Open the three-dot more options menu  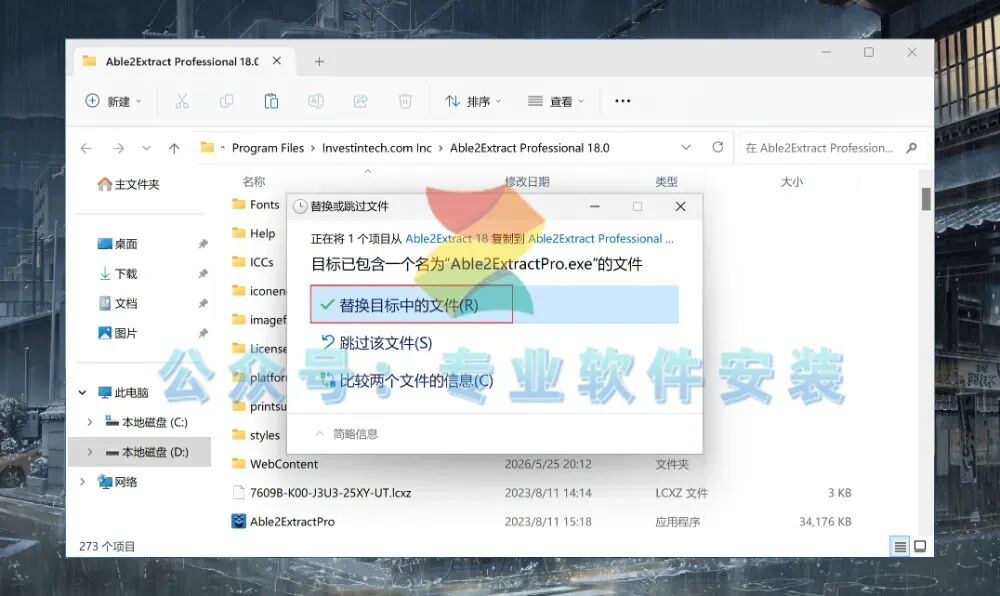[x=622, y=101]
